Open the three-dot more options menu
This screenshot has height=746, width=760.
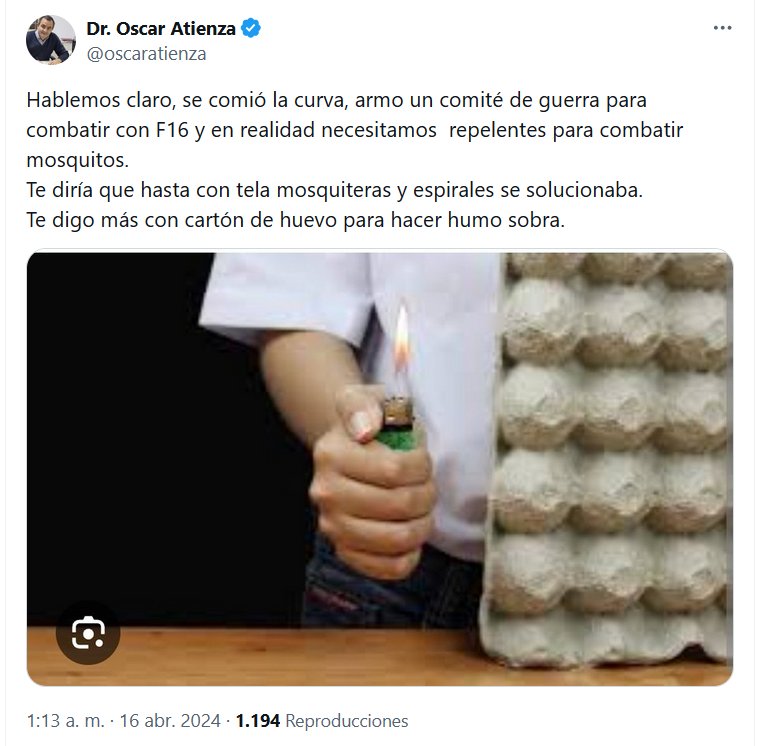(722, 28)
